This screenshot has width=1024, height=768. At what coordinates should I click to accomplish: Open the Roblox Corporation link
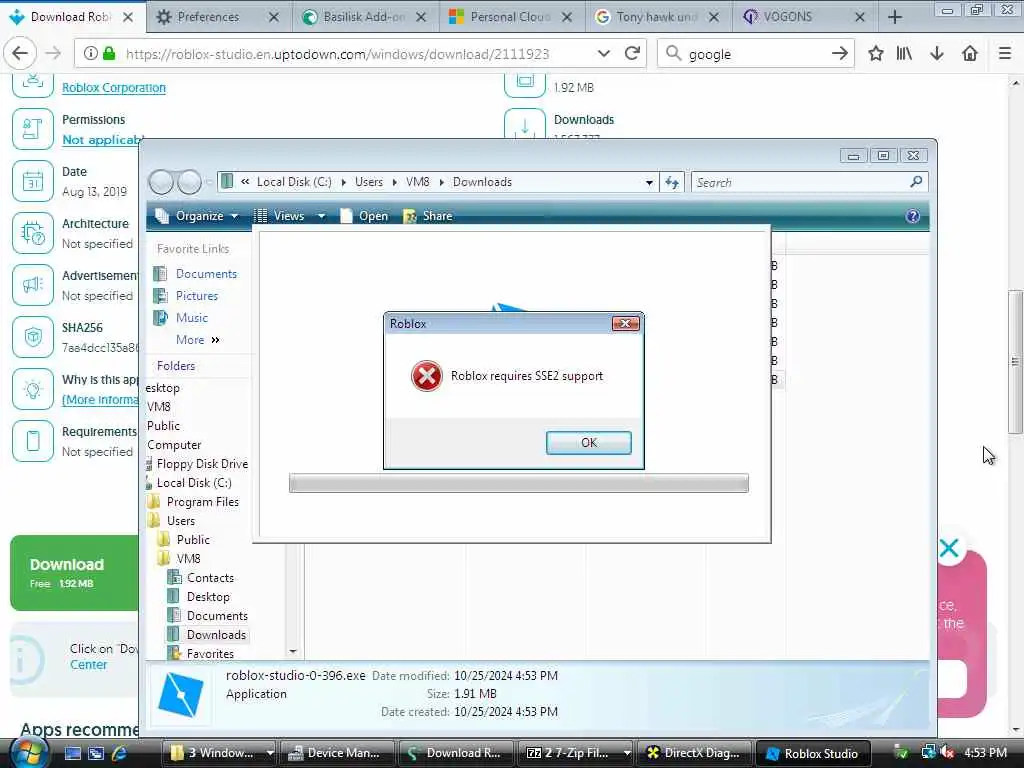click(114, 88)
